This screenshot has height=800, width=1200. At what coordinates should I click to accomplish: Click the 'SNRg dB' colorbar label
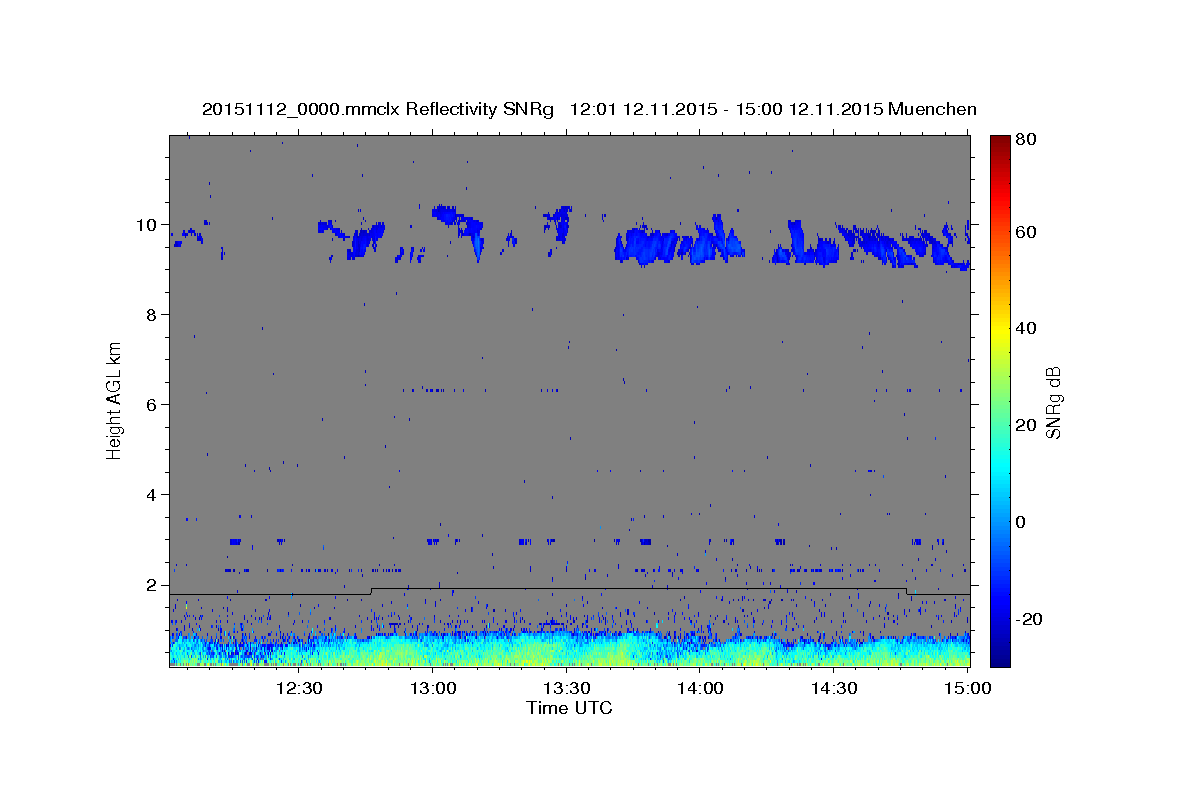[x=1052, y=402]
